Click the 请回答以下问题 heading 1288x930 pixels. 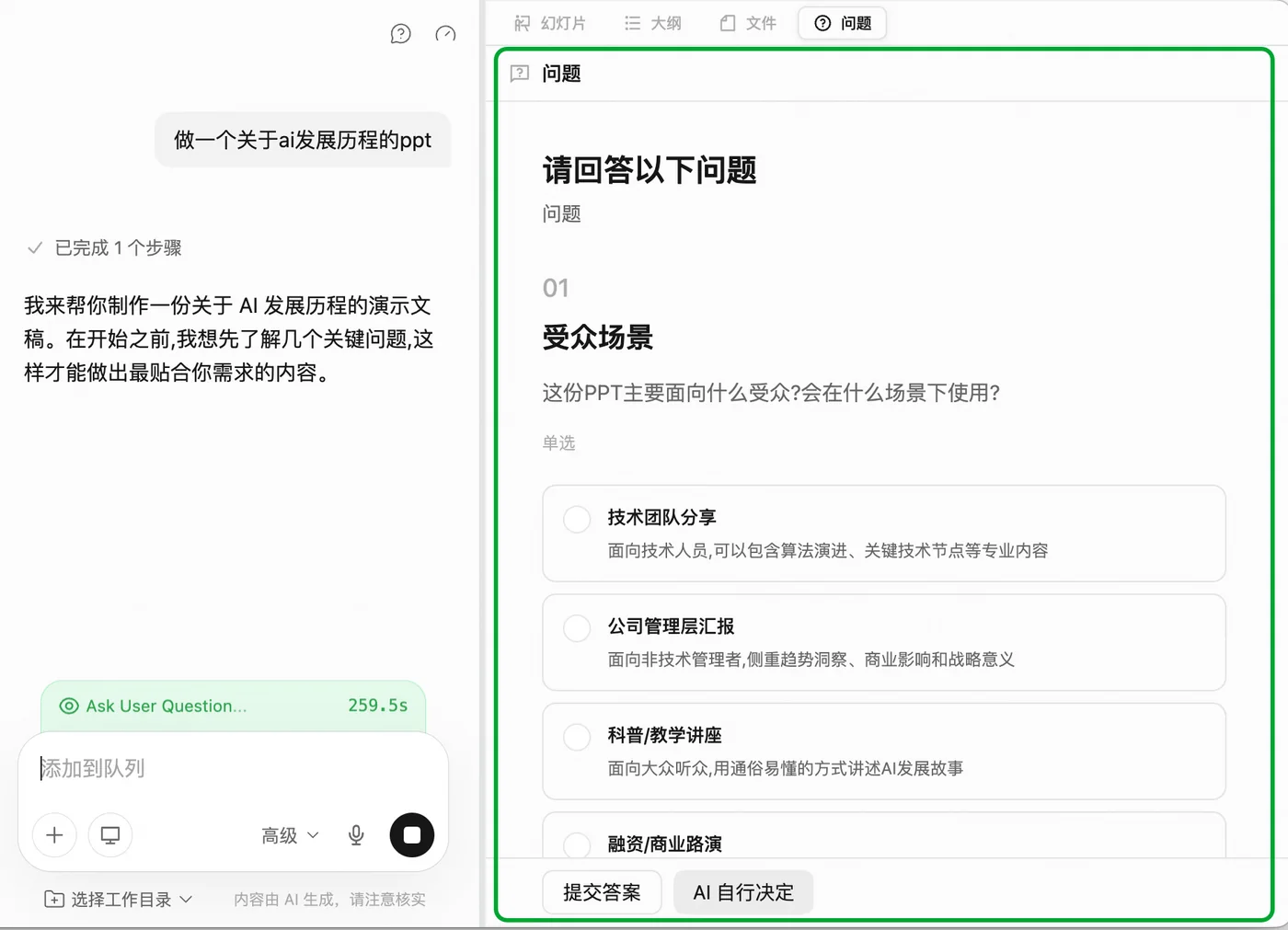(650, 170)
